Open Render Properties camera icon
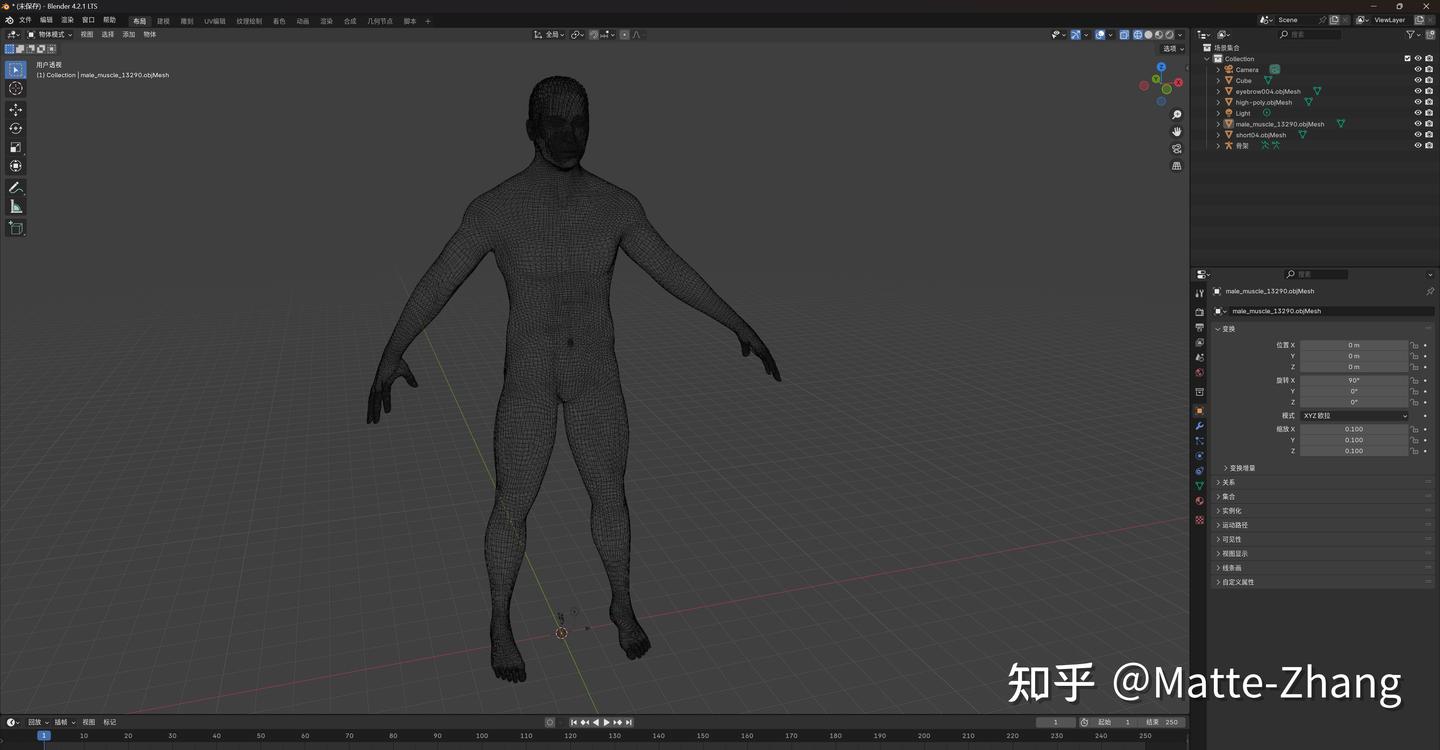The height and width of the screenshot is (750, 1440). tap(1199, 311)
